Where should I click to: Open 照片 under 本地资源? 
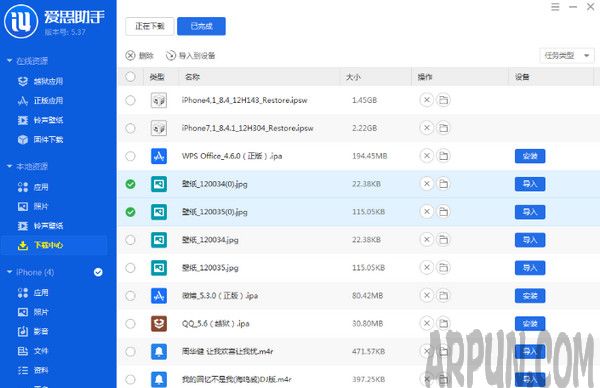[x=33, y=207]
